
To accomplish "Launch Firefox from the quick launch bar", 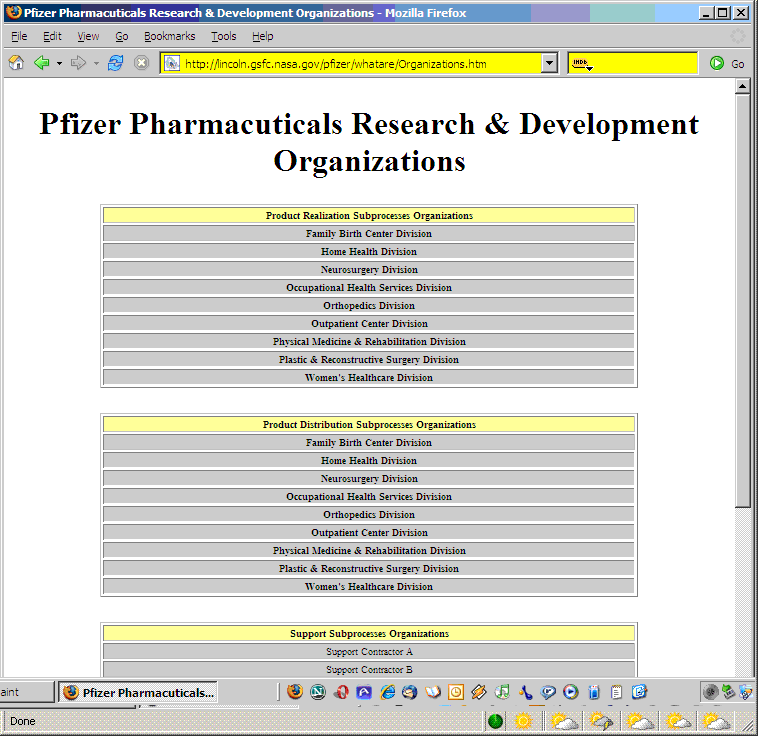I will click(295, 692).
